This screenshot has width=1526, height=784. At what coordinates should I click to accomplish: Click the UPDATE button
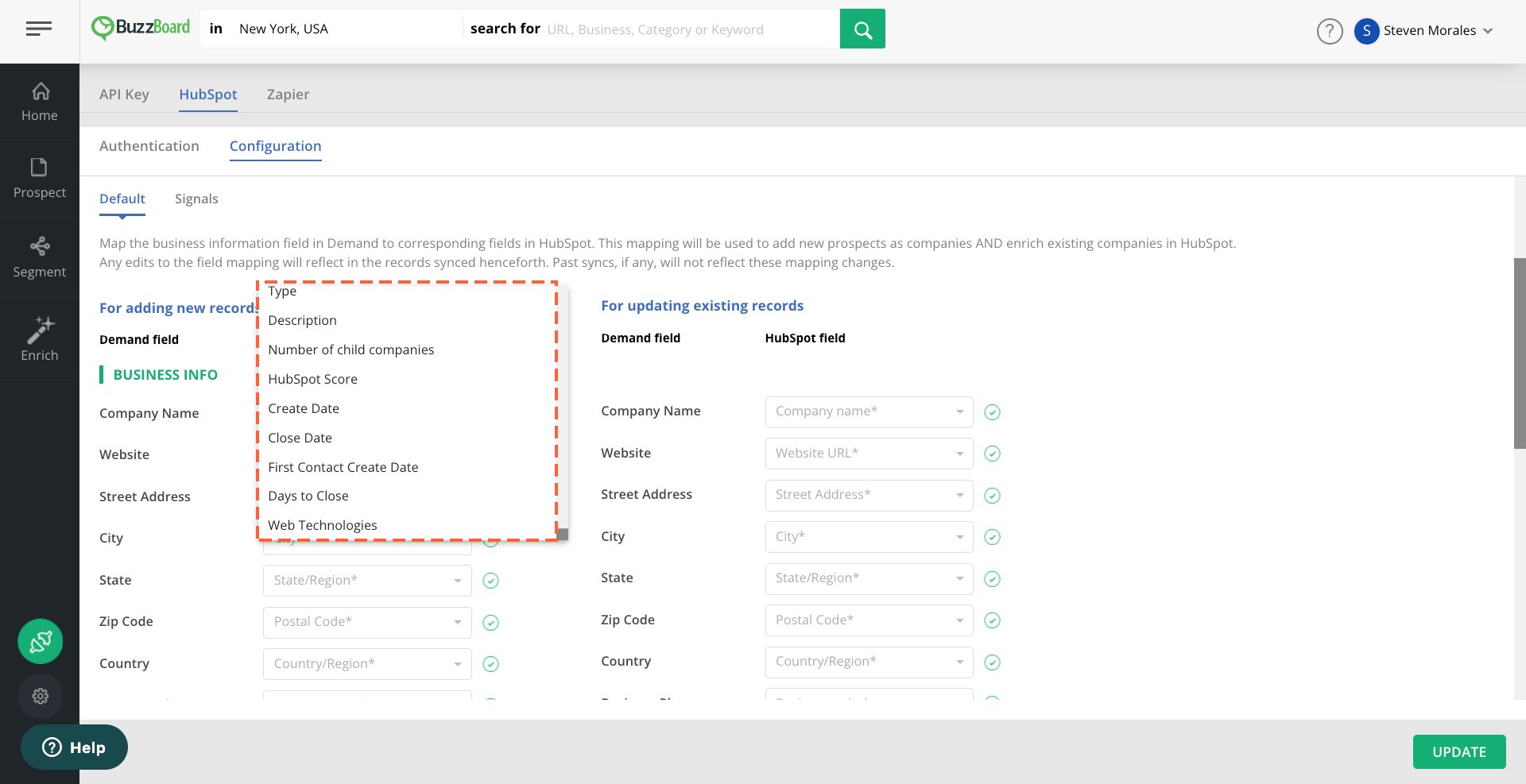[1459, 751]
